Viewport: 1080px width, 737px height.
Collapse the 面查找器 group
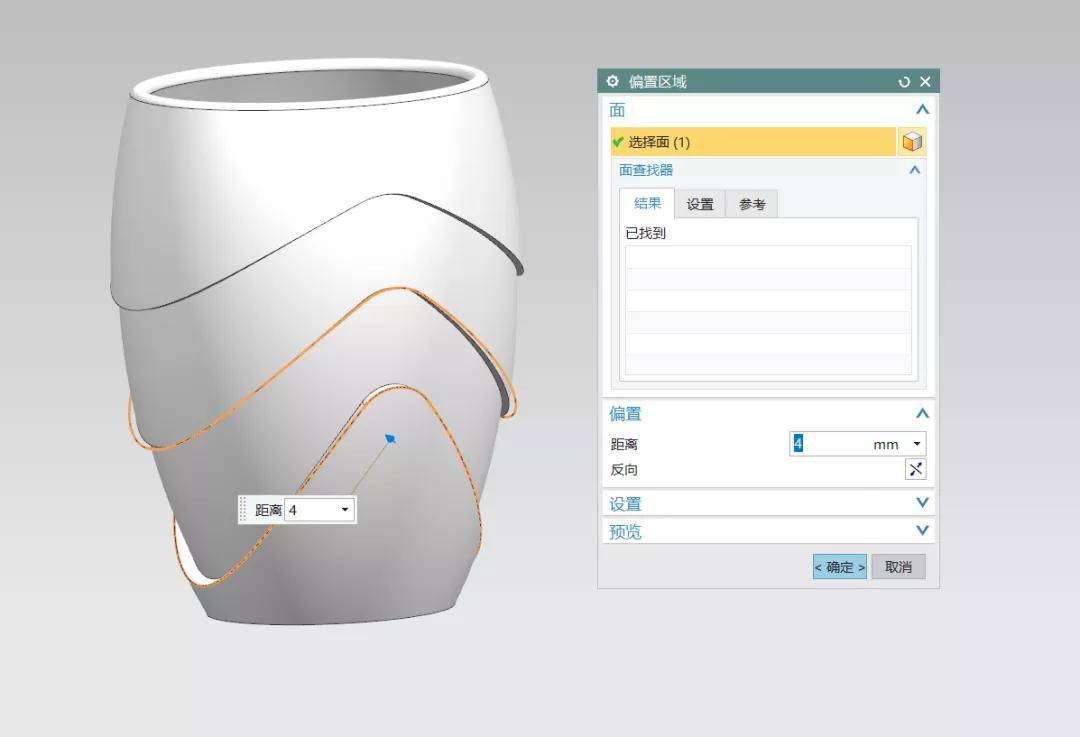point(914,170)
